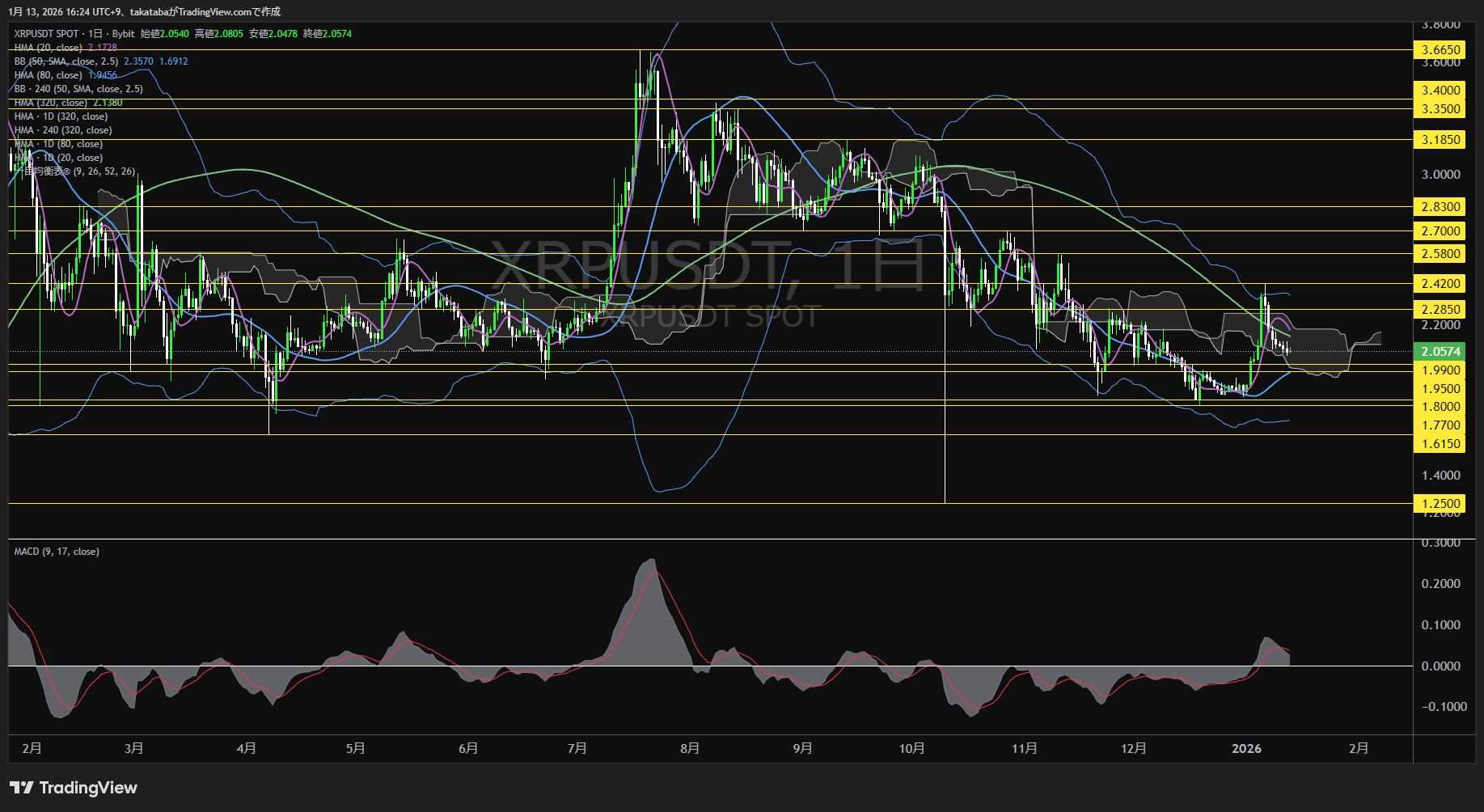Open the MACD (9, 17, close) legend
The height and width of the screenshot is (812, 1484).
57,552
